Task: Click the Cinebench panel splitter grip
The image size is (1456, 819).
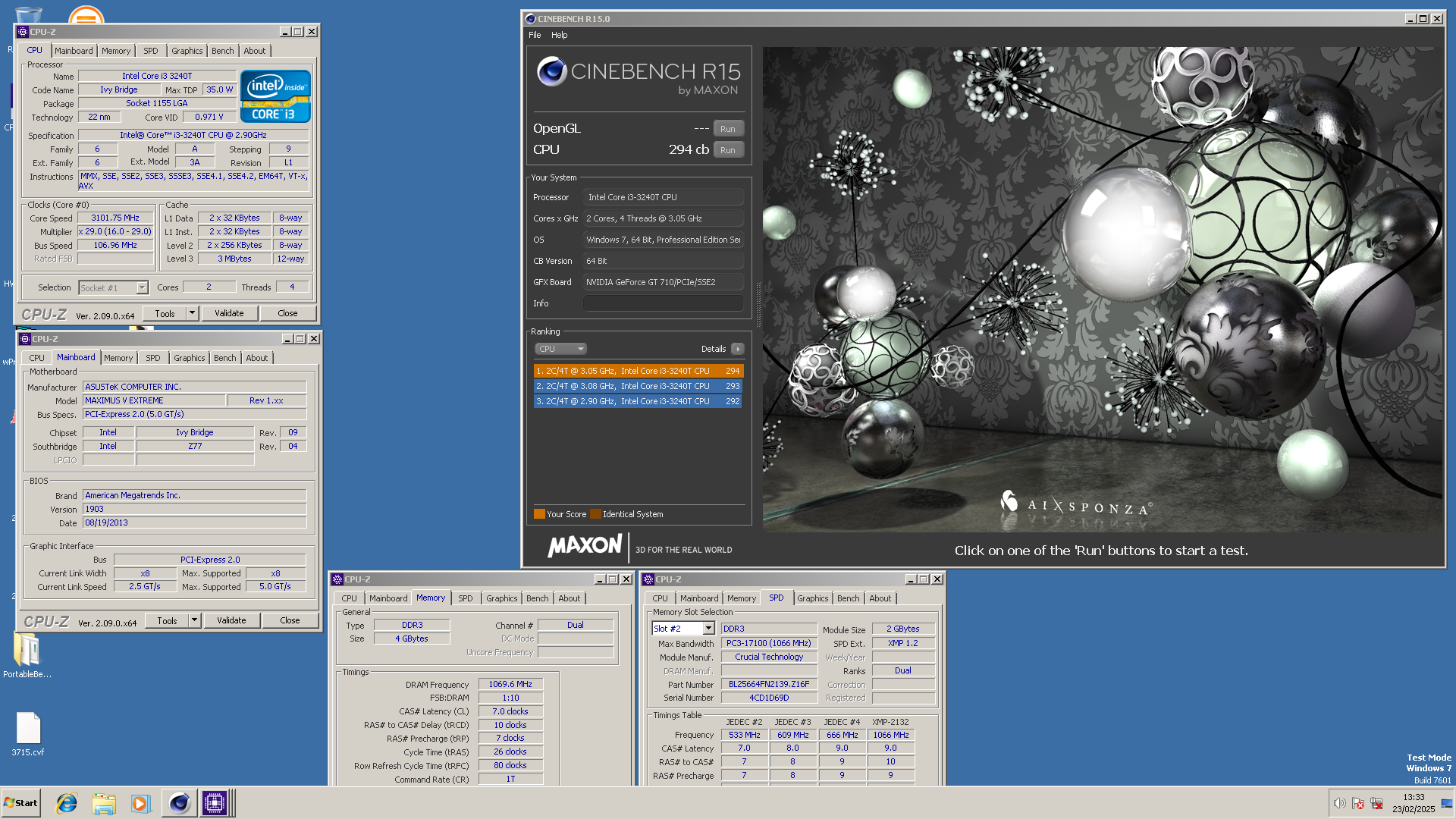Action: 758,303
